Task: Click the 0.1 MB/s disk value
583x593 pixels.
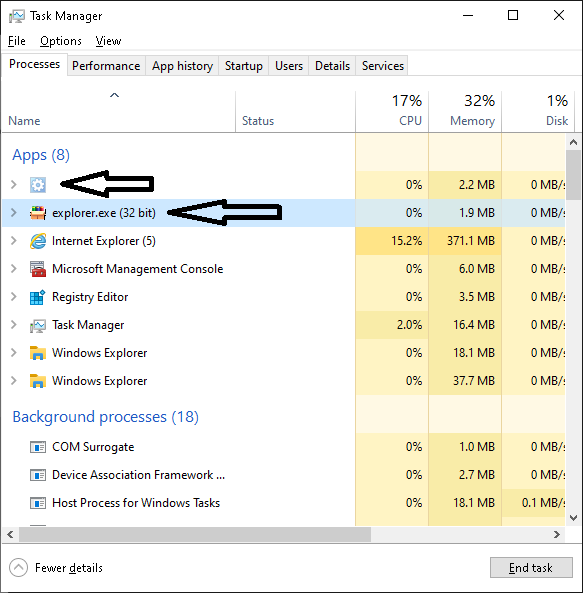Action: point(543,503)
